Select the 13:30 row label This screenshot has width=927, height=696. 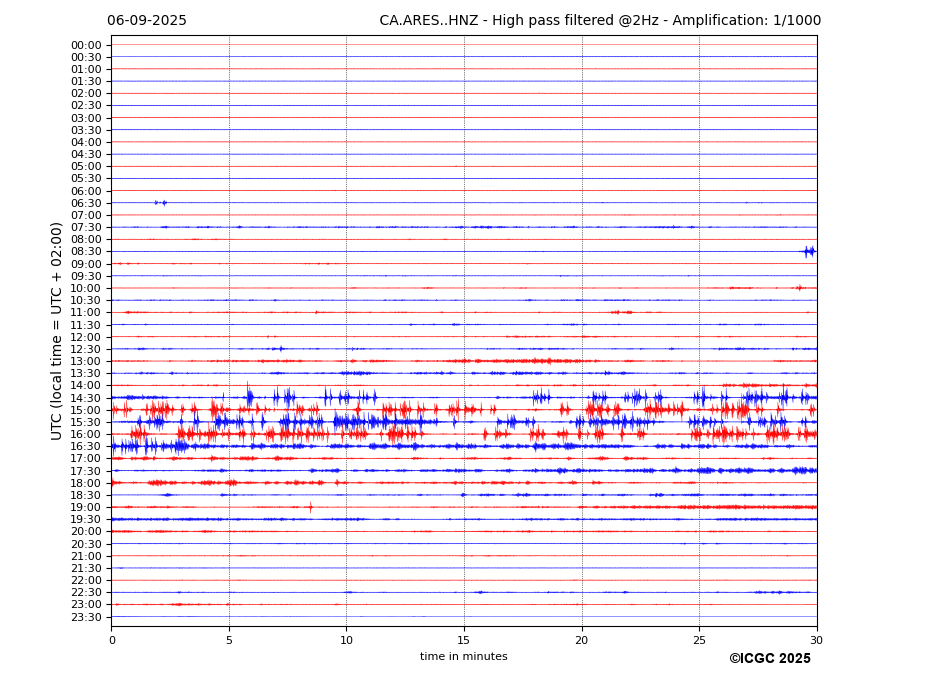(x=86, y=373)
